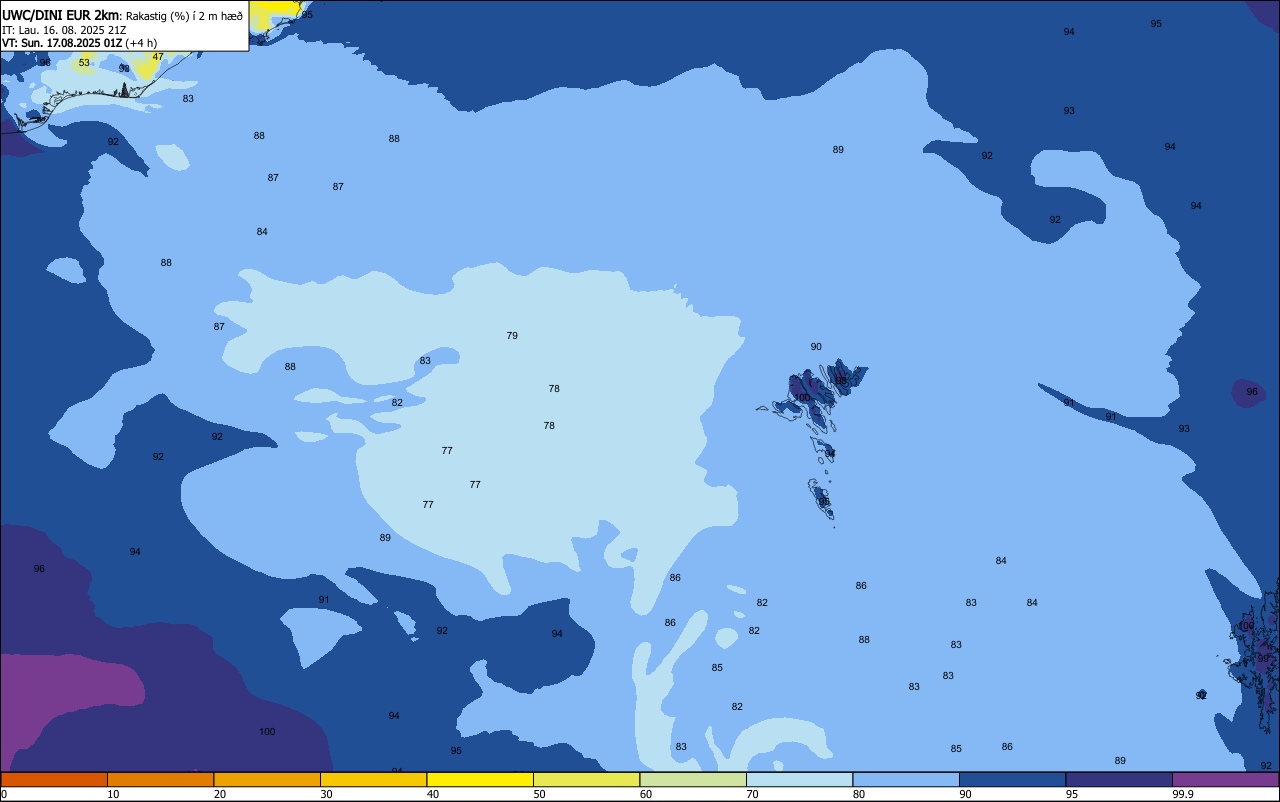Click the 90 value just above the Faroe Islands
1280x802 pixels.
pos(816,347)
